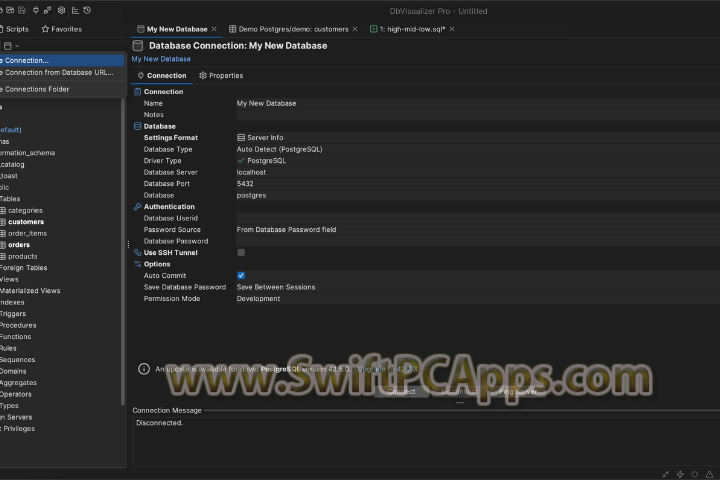
Task: Choose Connection... menu entry
Action: point(62,60)
